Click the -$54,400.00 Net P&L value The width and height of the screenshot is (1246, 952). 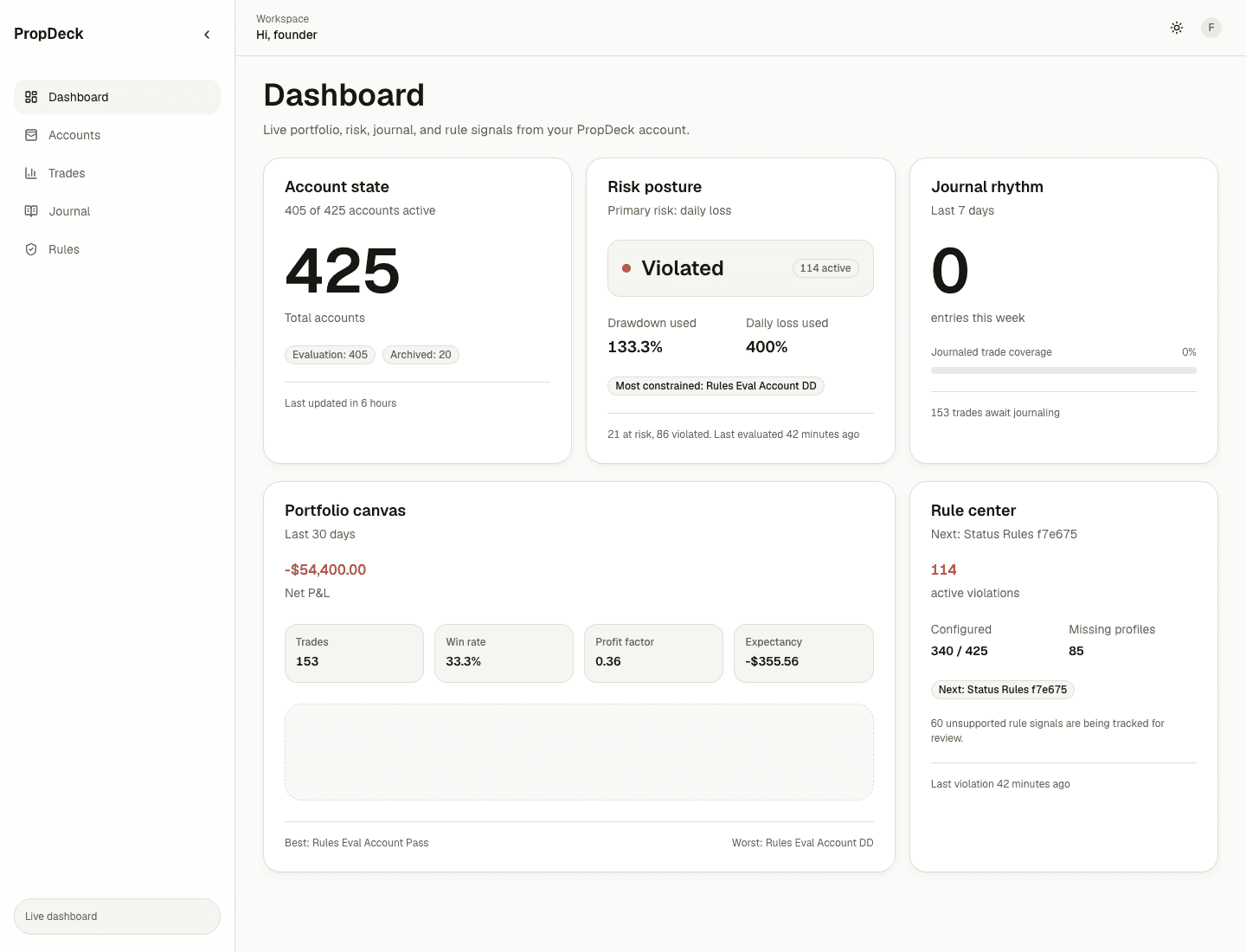coord(325,569)
